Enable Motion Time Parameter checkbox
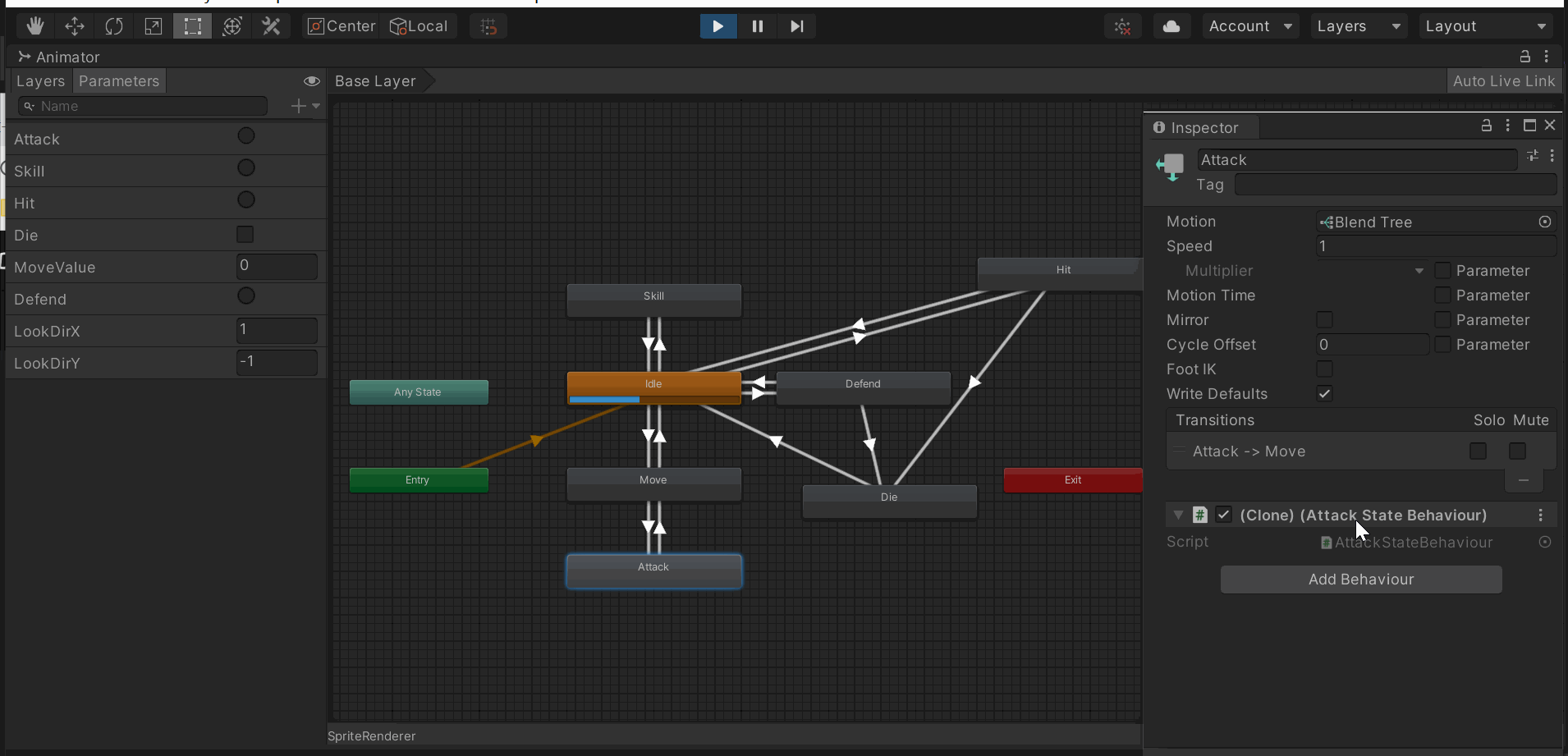Image resolution: width=1568 pixels, height=756 pixels. (1442, 295)
